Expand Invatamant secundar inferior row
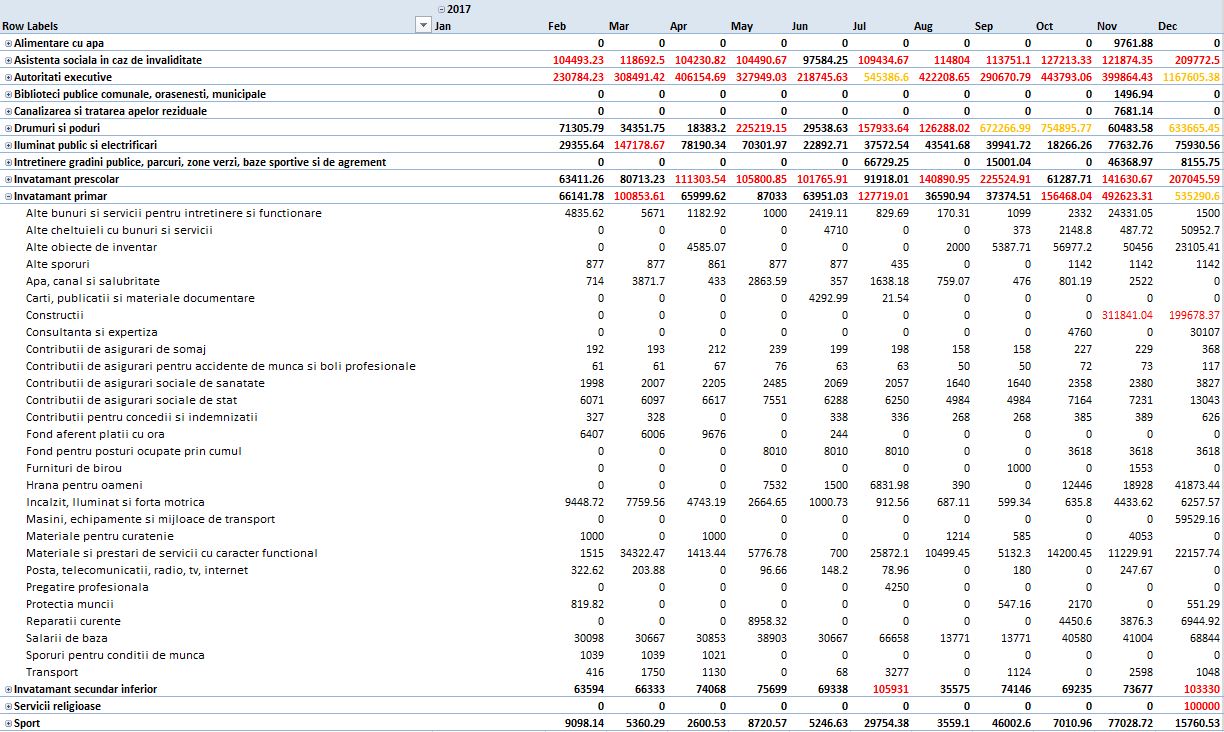The height and width of the screenshot is (732, 1224). (8, 690)
